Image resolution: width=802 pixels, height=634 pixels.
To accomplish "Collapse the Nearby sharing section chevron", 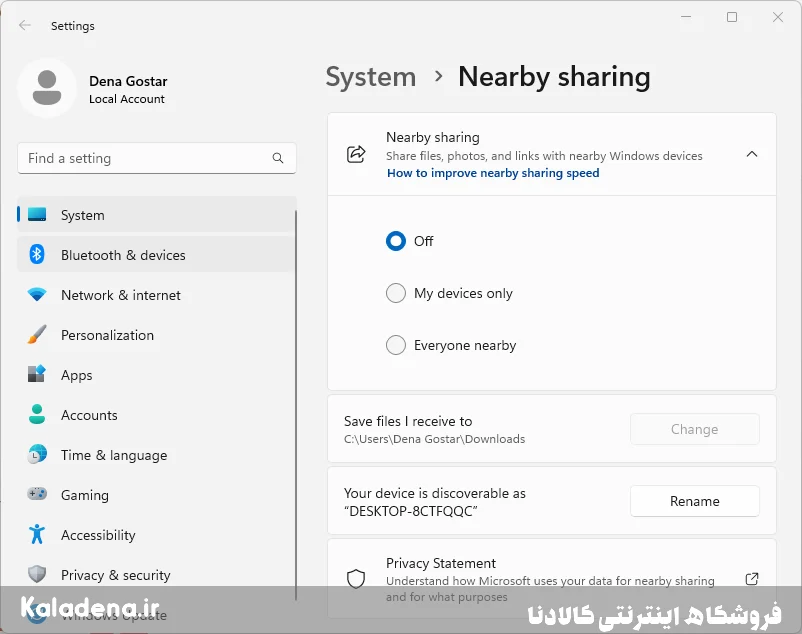I will coord(752,154).
